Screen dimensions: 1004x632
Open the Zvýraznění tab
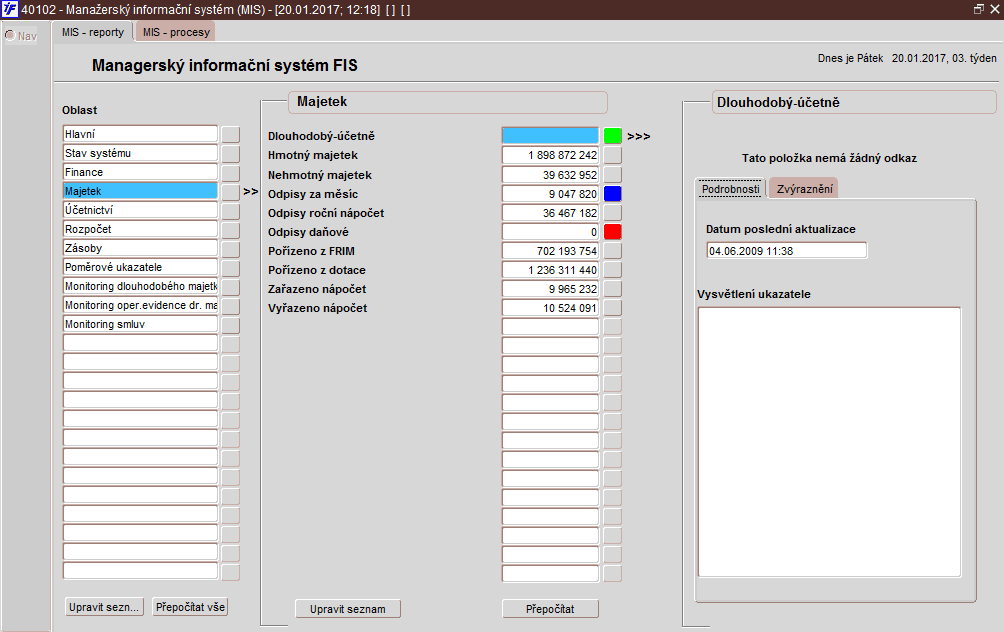click(x=806, y=189)
